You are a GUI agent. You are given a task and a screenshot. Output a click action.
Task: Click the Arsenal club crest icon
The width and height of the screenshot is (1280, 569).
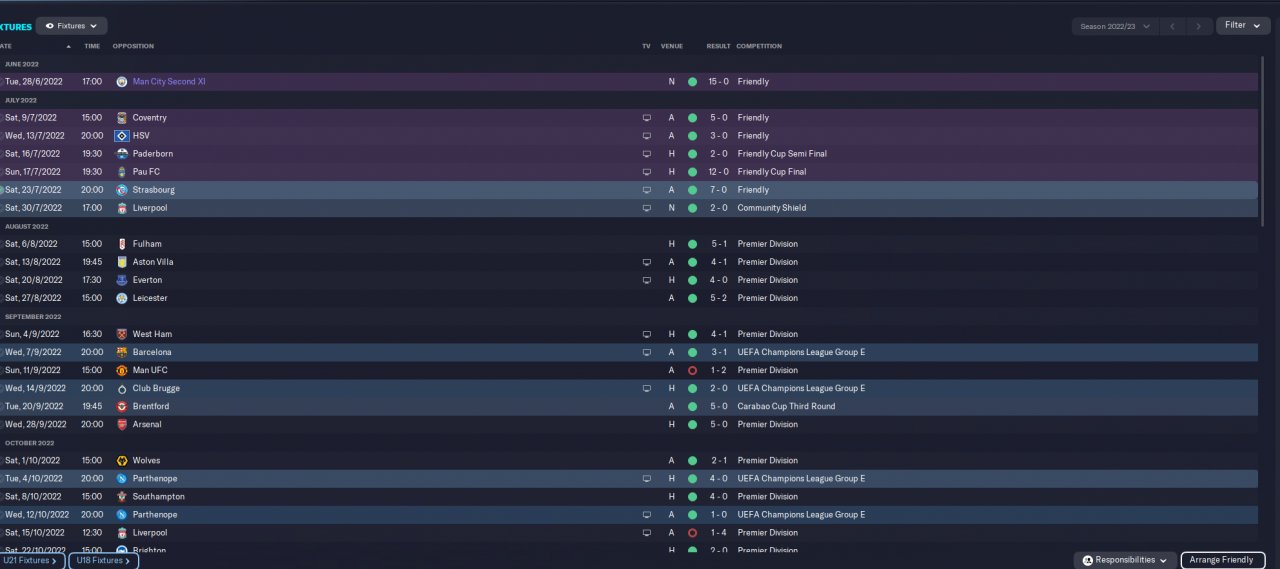pos(122,424)
